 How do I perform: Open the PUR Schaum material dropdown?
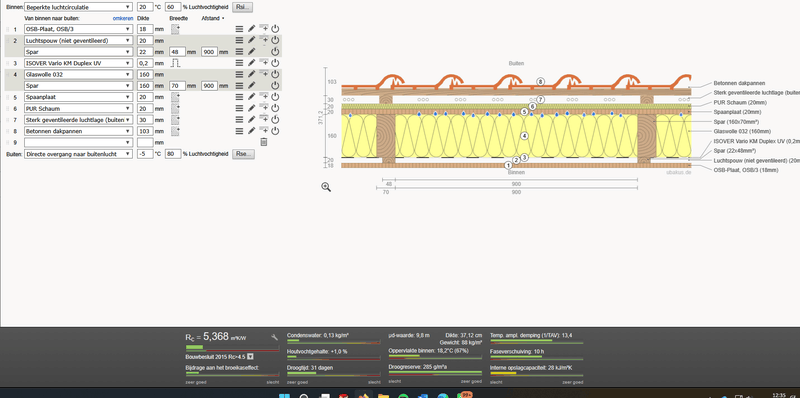(78, 108)
